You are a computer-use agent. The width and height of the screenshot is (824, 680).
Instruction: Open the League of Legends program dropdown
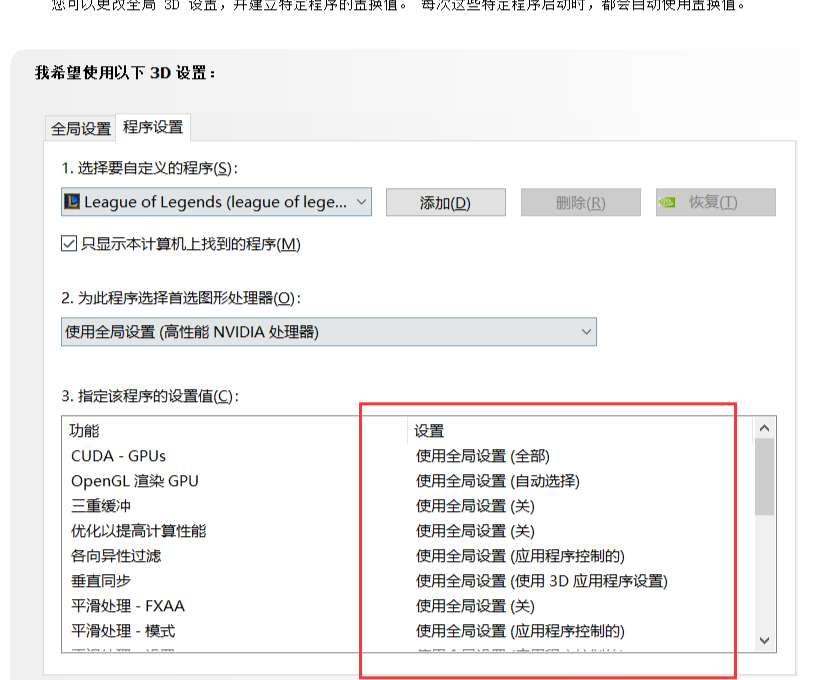216,202
